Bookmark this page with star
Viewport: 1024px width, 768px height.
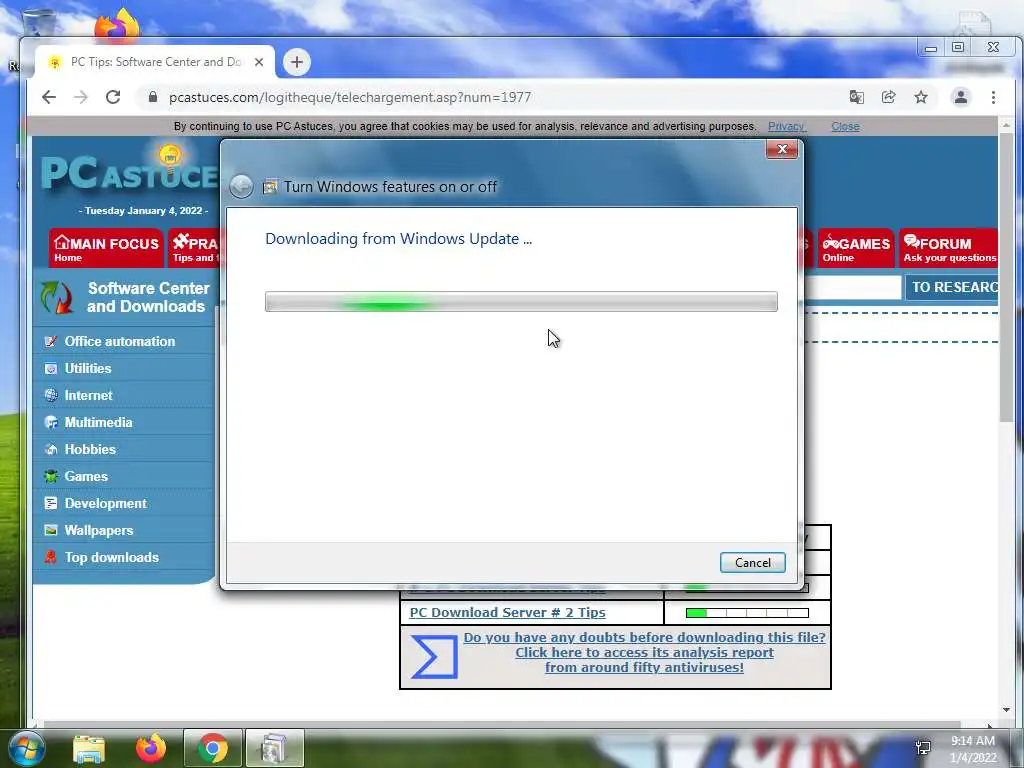[921, 97]
